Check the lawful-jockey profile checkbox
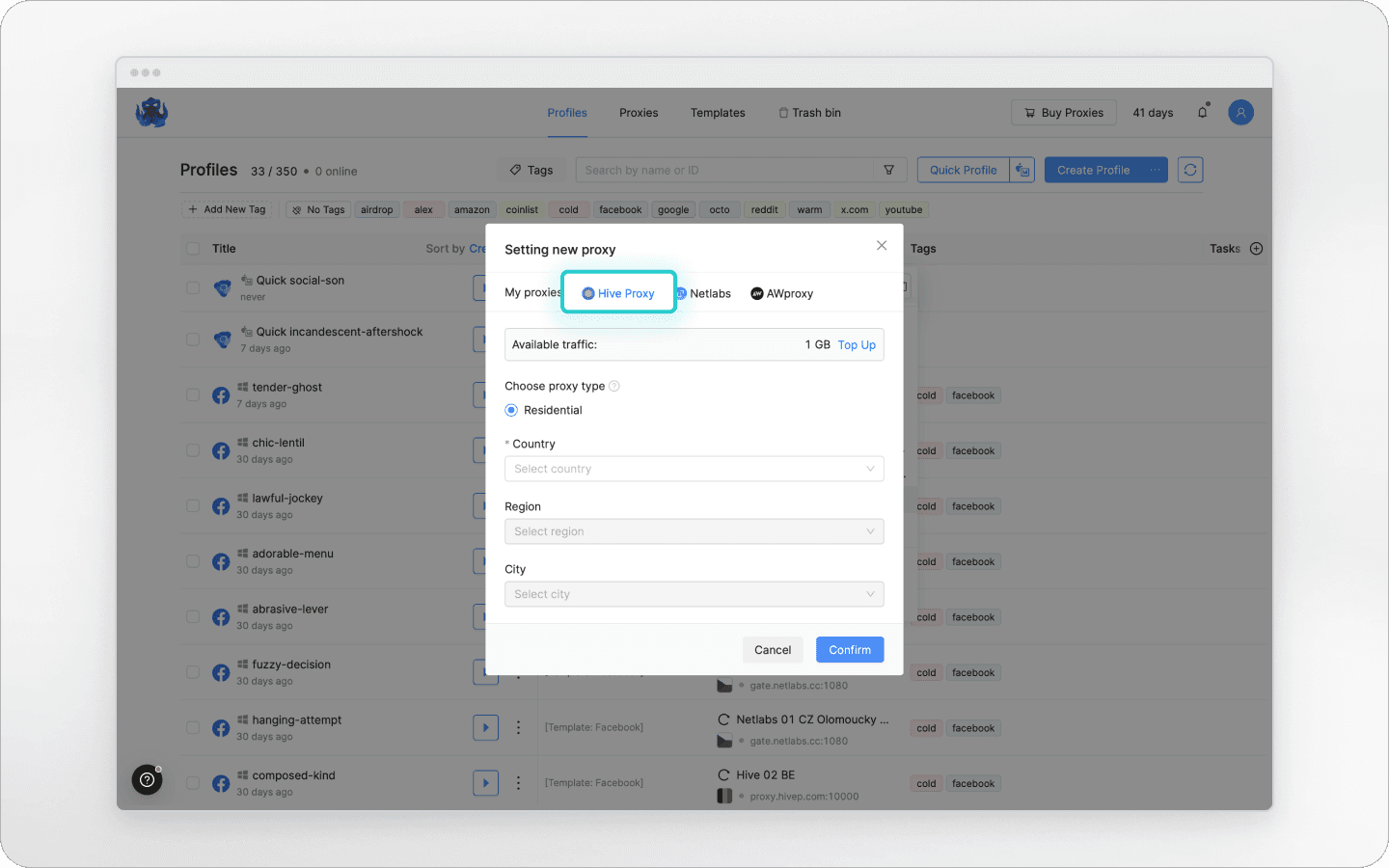The width and height of the screenshot is (1389, 868). (193, 506)
